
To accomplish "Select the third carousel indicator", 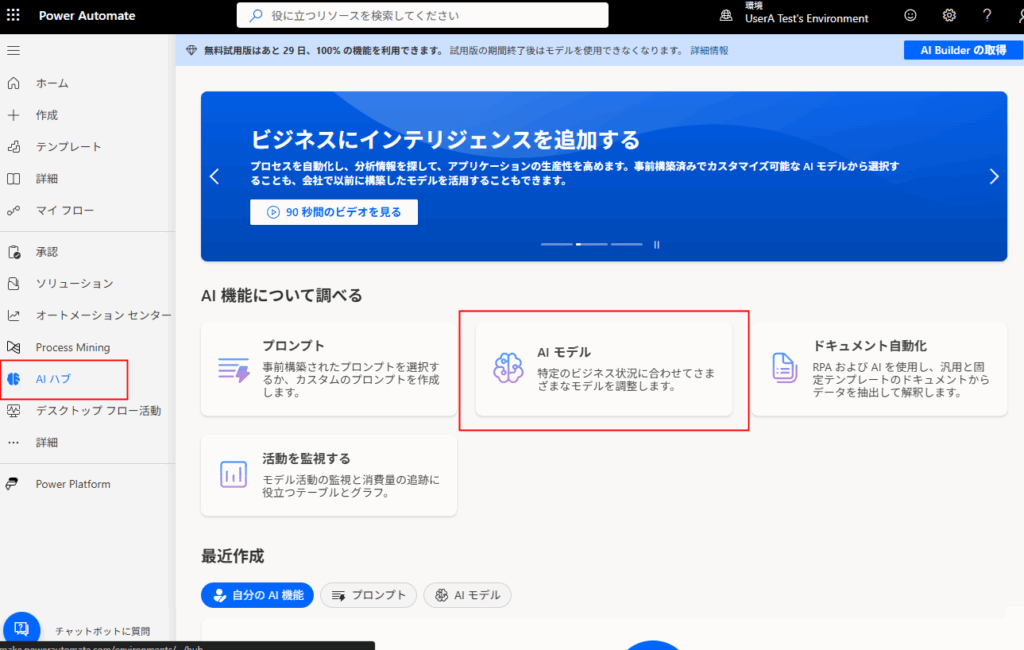I will [x=627, y=244].
